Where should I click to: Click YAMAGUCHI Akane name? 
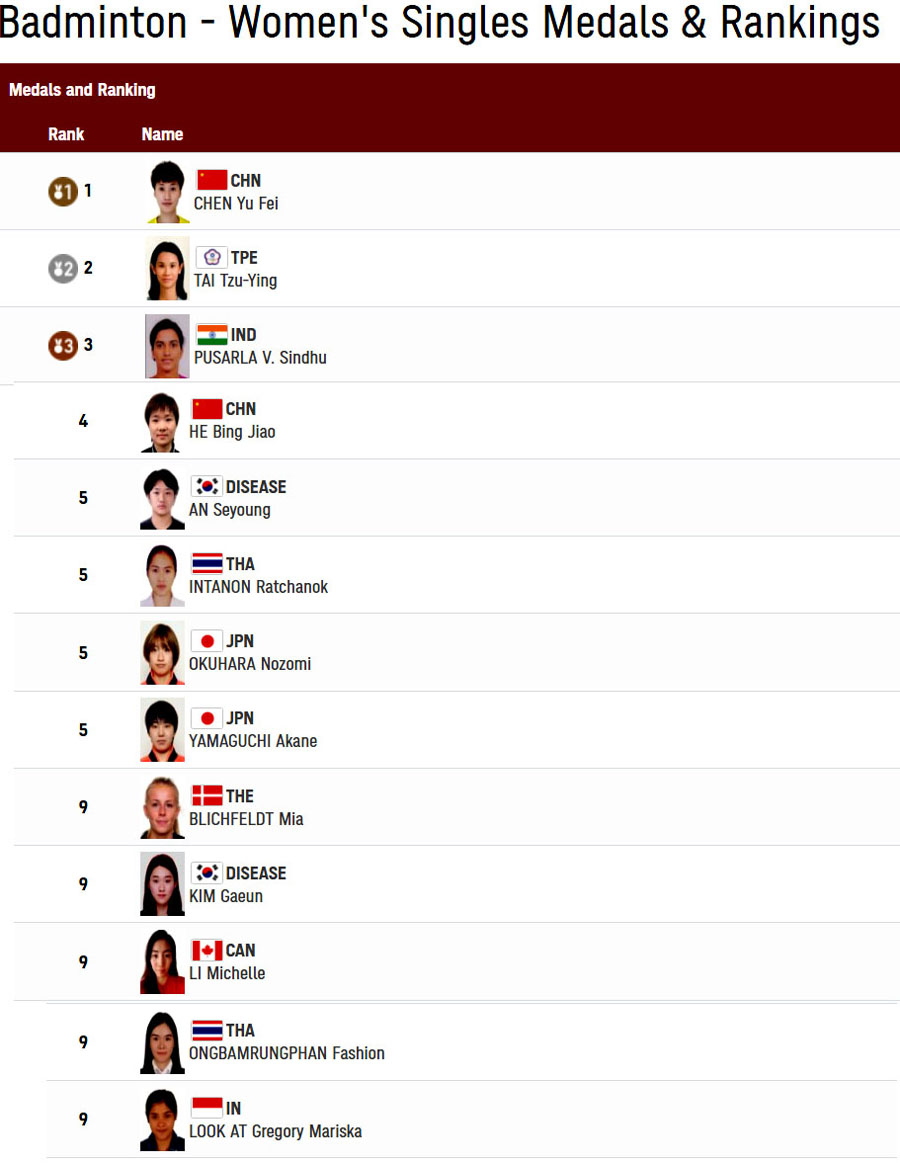pos(253,741)
